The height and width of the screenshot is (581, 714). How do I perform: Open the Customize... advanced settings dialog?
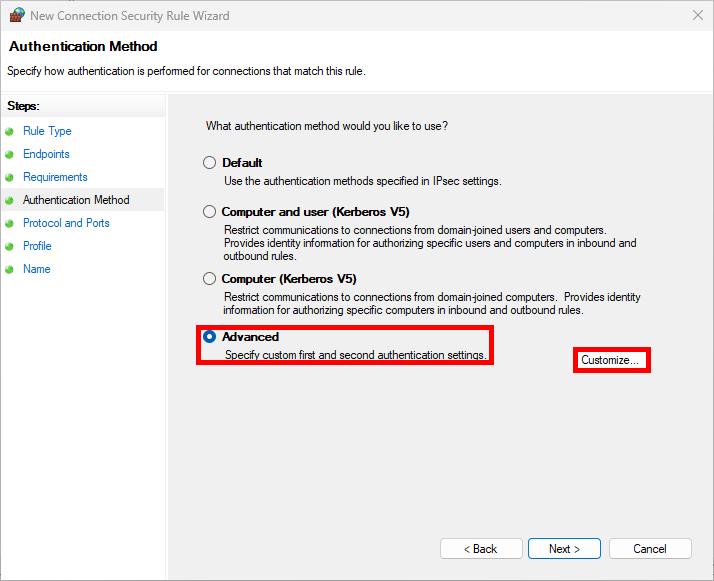pos(611,360)
